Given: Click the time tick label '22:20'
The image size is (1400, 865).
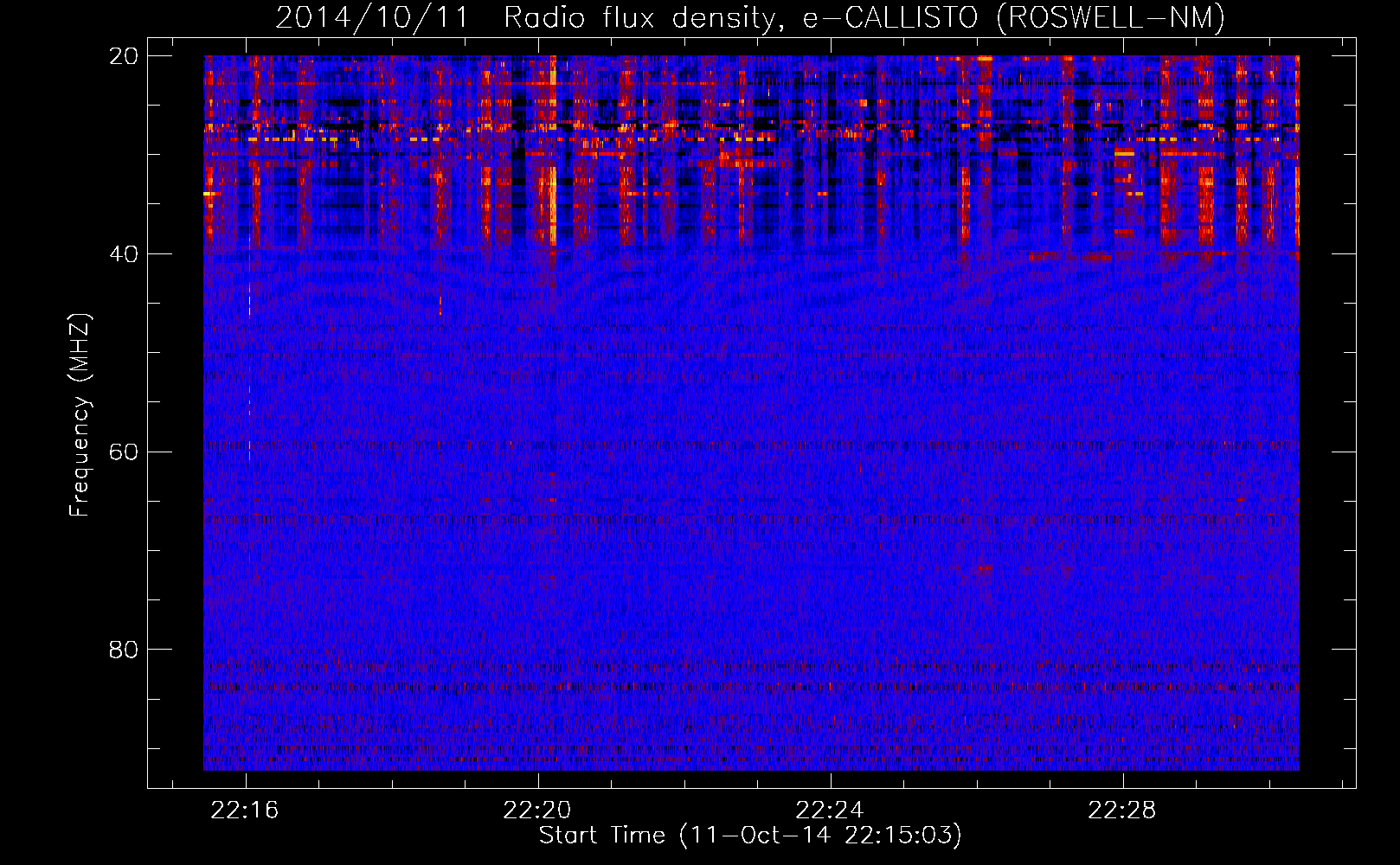Looking at the screenshot, I should point(537,811).
